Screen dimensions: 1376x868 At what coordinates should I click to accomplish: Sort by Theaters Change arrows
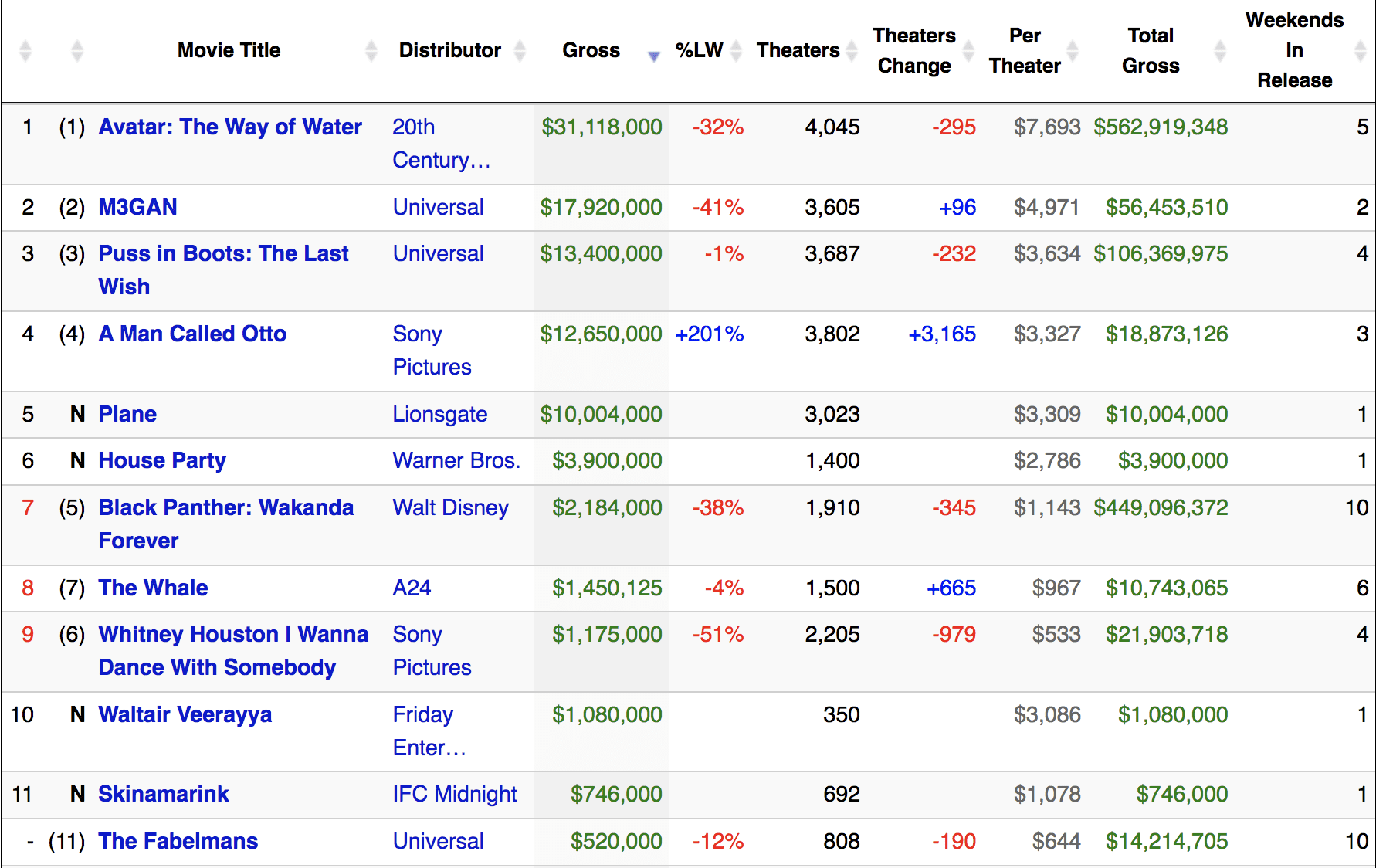[968, 51]
